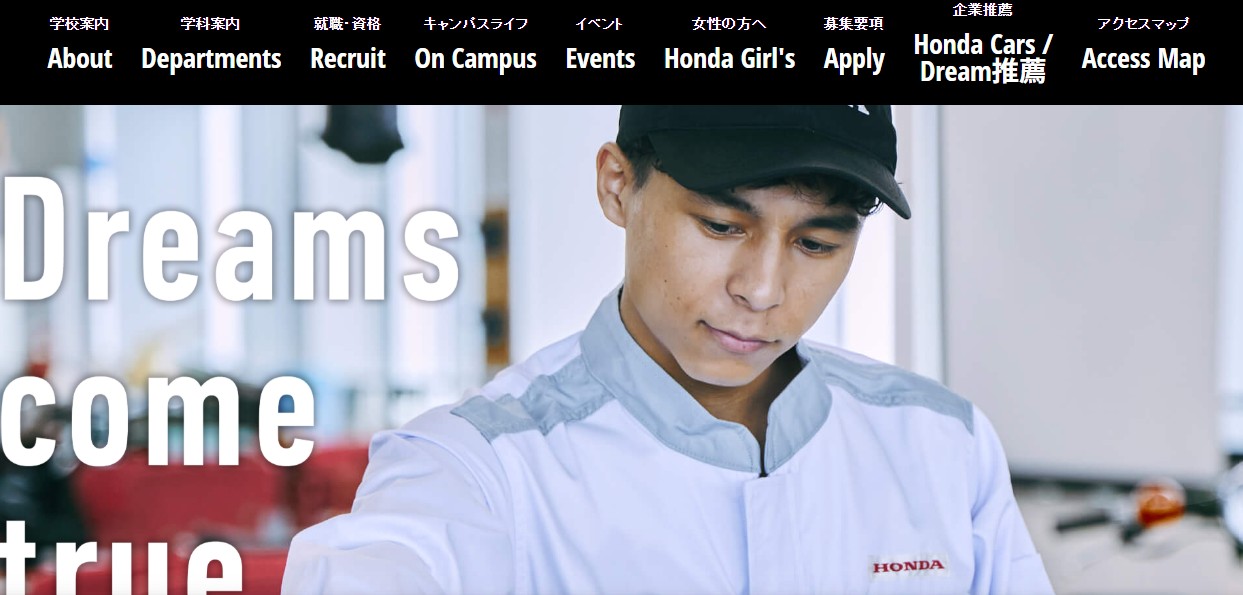This screenshot has height=595, width=1243.
Task: Click the Apply navigation item
Action: point(854,60)
